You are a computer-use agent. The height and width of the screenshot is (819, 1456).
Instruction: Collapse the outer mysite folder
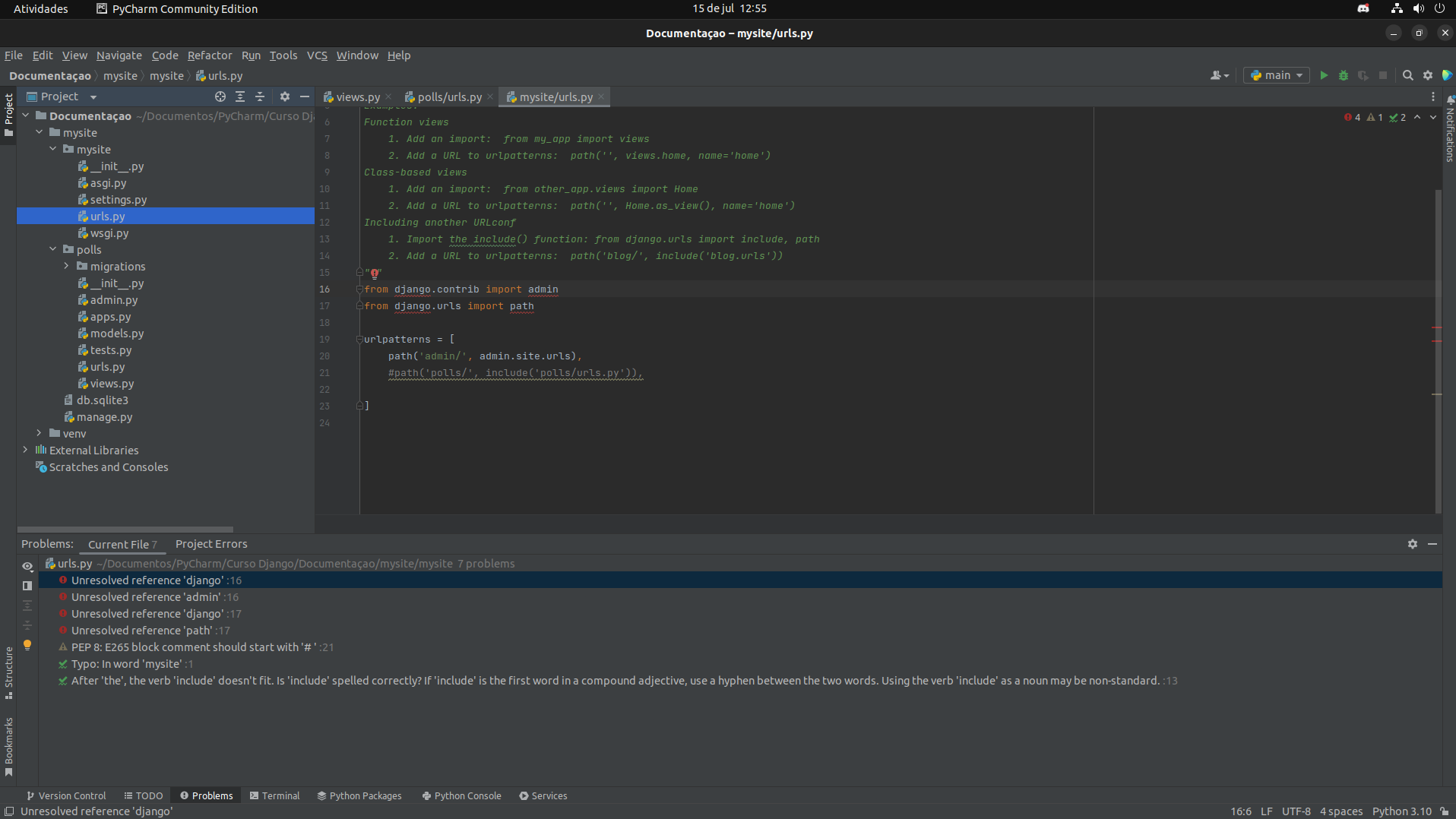coord(40,132)
